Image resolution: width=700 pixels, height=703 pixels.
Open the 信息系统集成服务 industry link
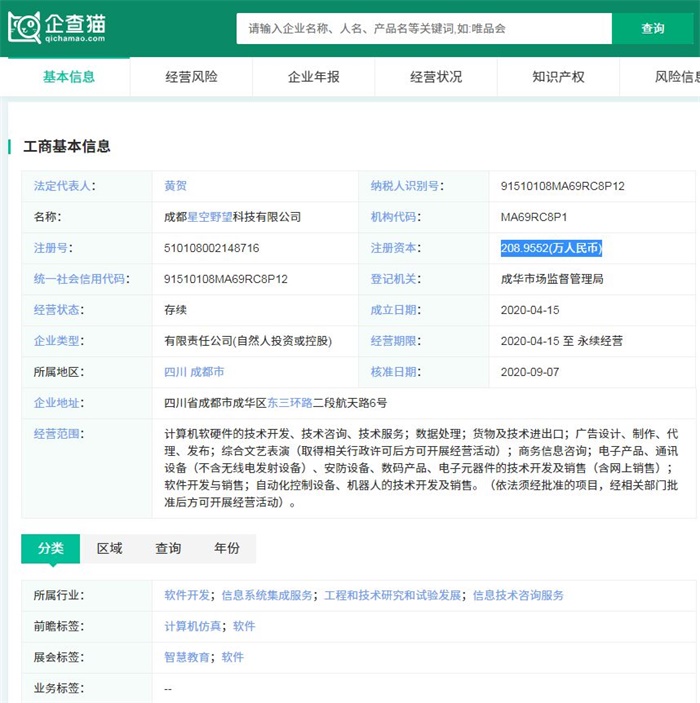[267, 595]
